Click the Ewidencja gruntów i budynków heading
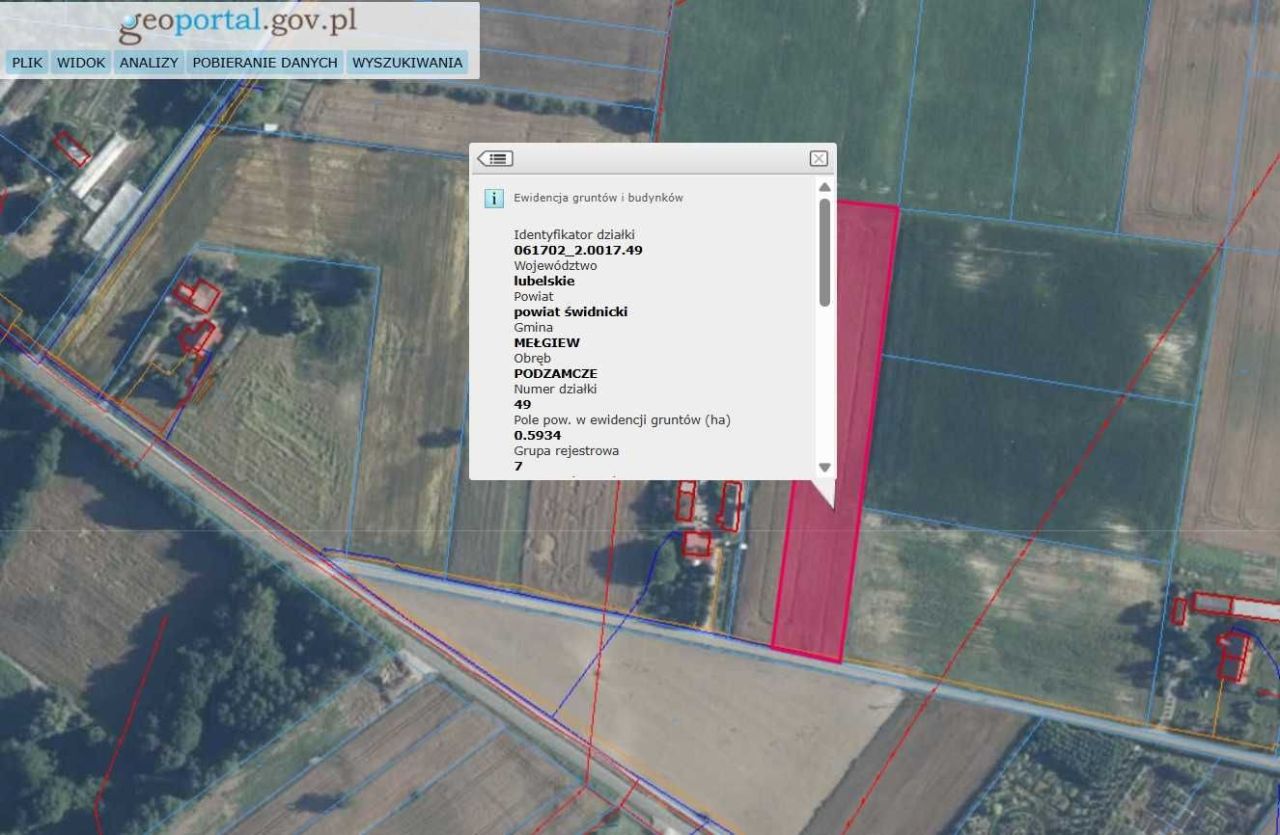The image size is (1280, 835). click(598, 198)
